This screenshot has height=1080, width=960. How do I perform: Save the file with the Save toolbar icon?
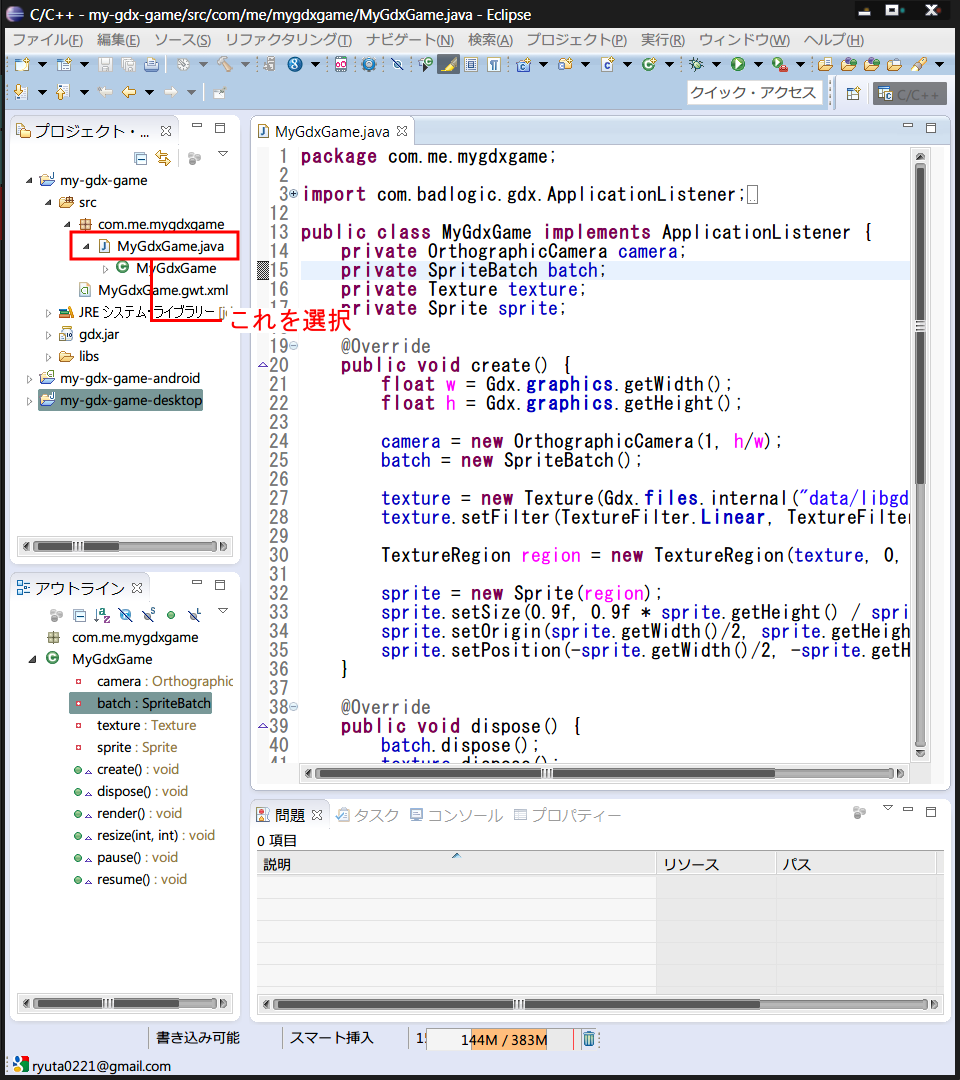[106, 63]
